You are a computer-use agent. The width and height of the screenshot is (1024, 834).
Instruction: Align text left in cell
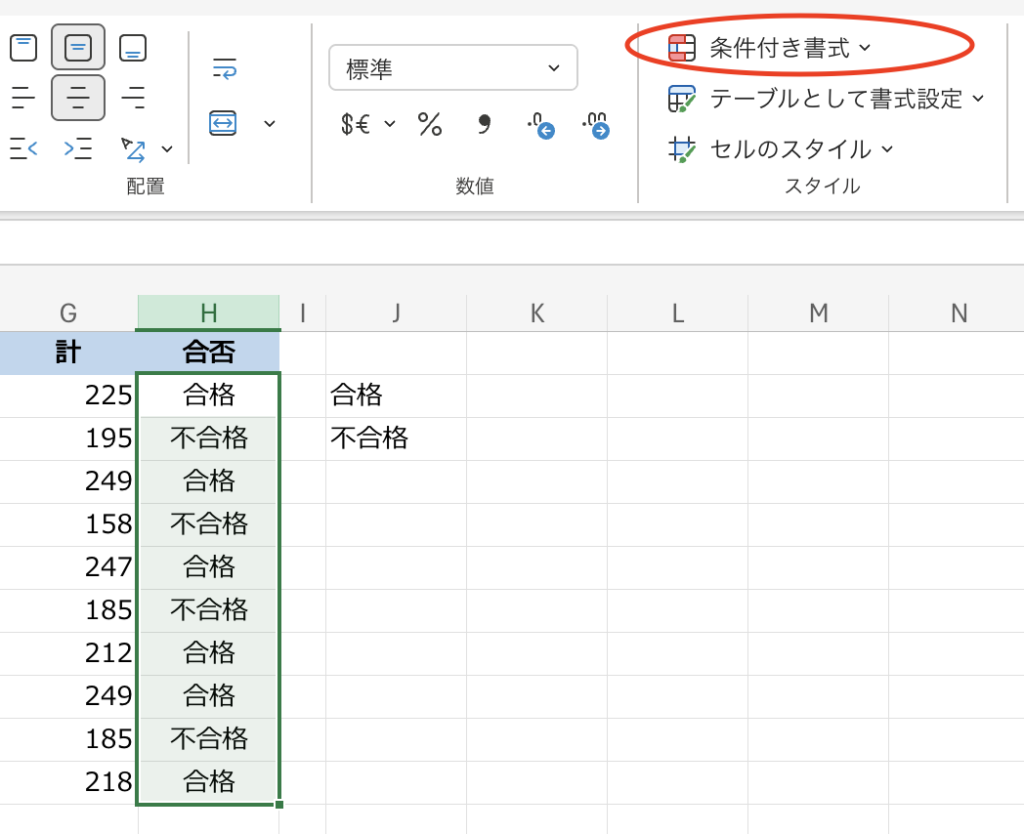pyautogui.click(x=23, y=98)
